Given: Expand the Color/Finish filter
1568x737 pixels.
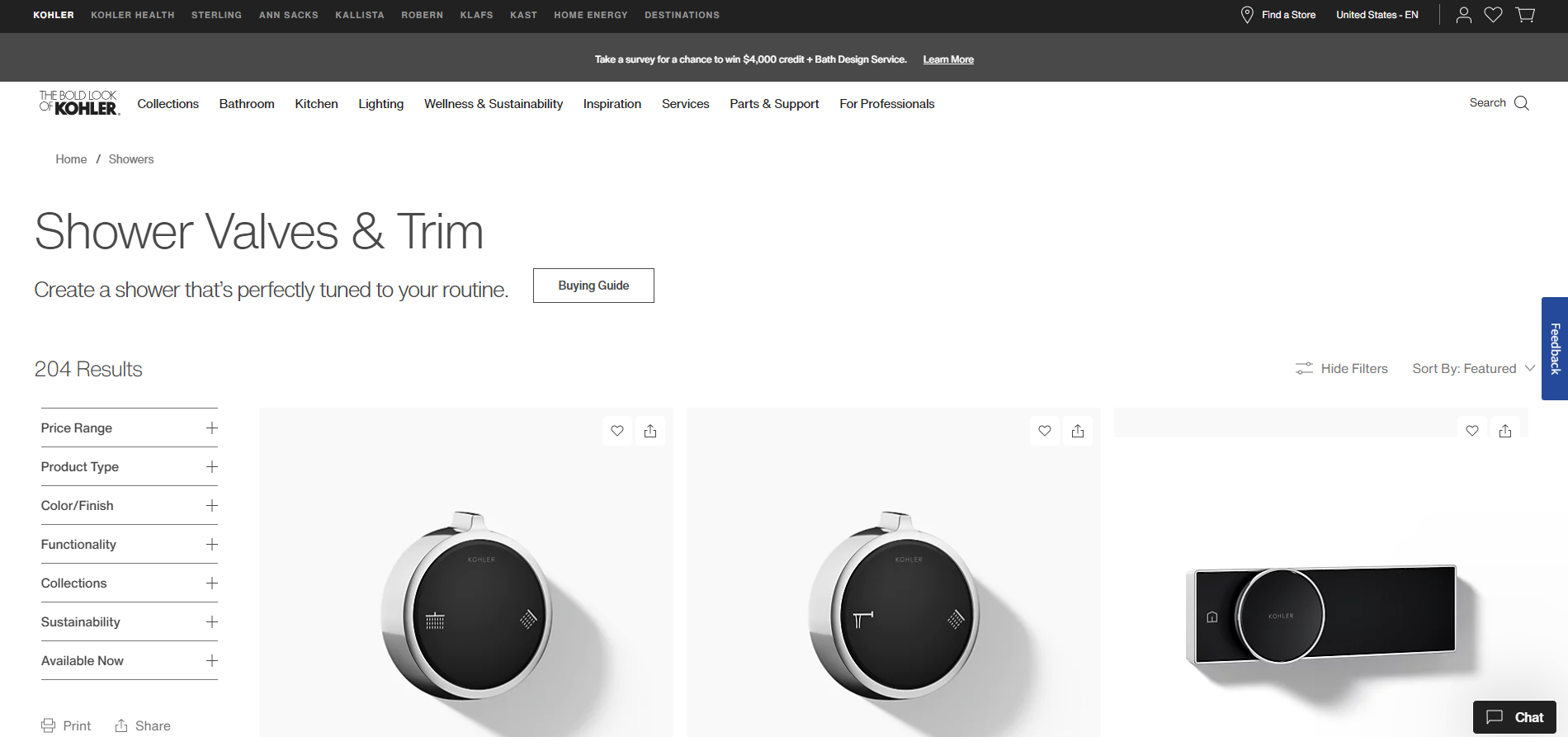Looking at the screenshot, I should pyautogui.click(x=211, y=506).
